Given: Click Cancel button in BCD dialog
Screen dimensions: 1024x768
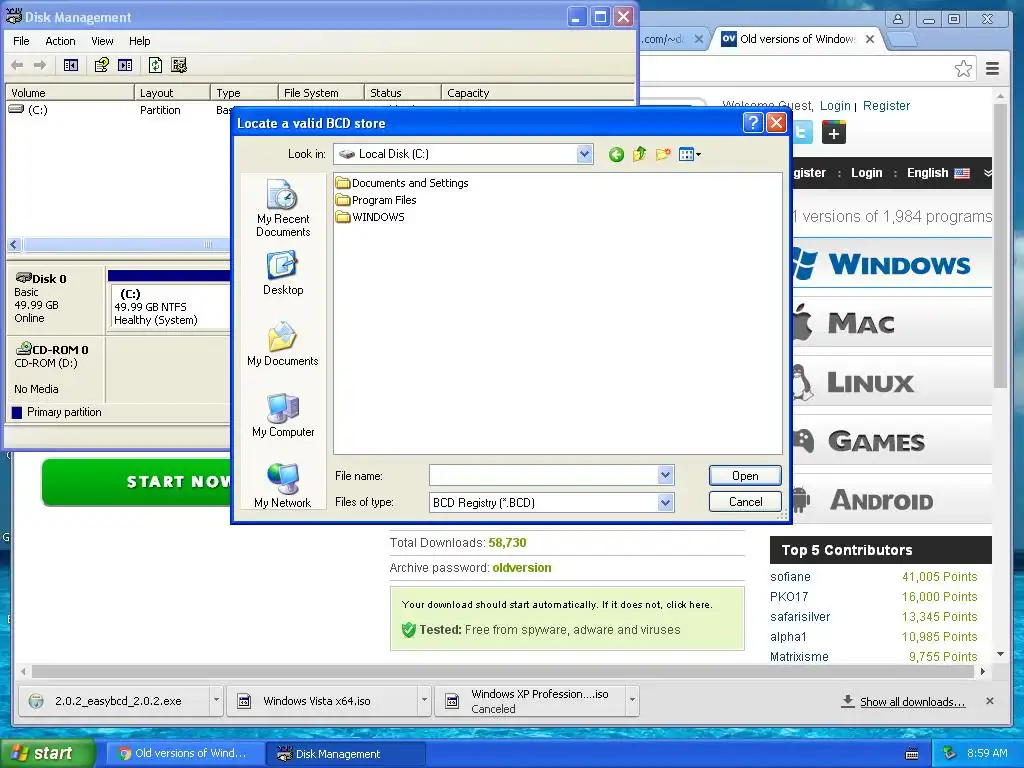Looking at the screenshot, I should pyautogui.click(x=745, y=502).
